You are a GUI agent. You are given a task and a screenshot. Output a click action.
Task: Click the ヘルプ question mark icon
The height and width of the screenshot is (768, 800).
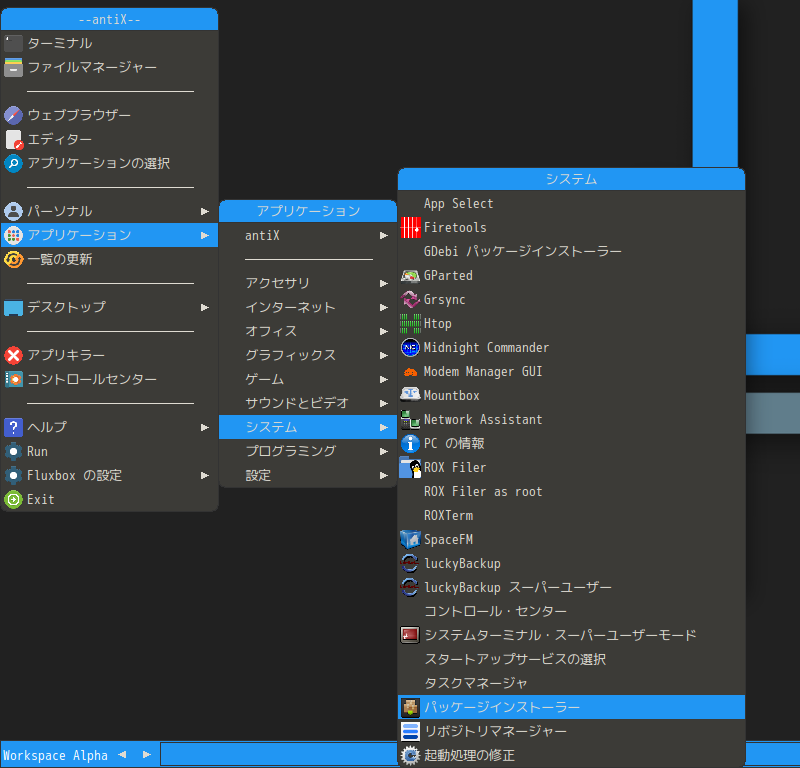click(x=13, y=427)
